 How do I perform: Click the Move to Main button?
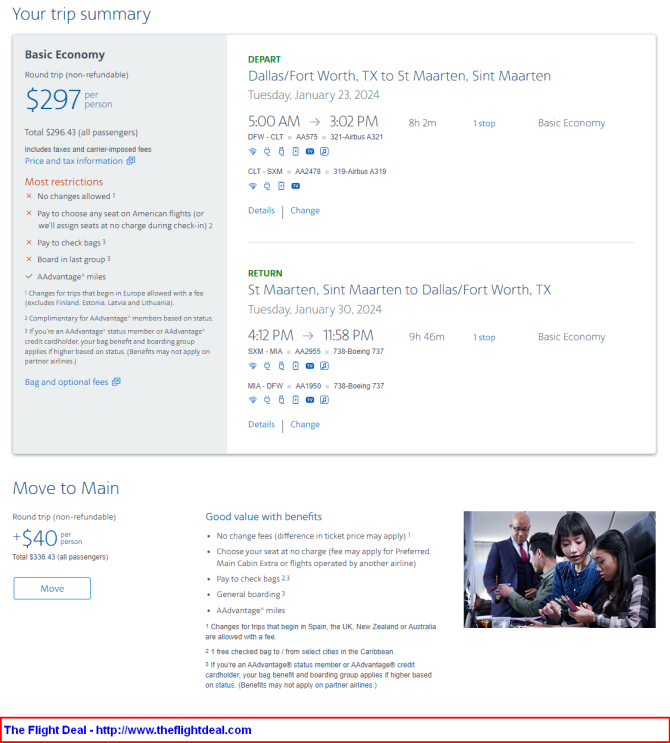coord(52,588)
